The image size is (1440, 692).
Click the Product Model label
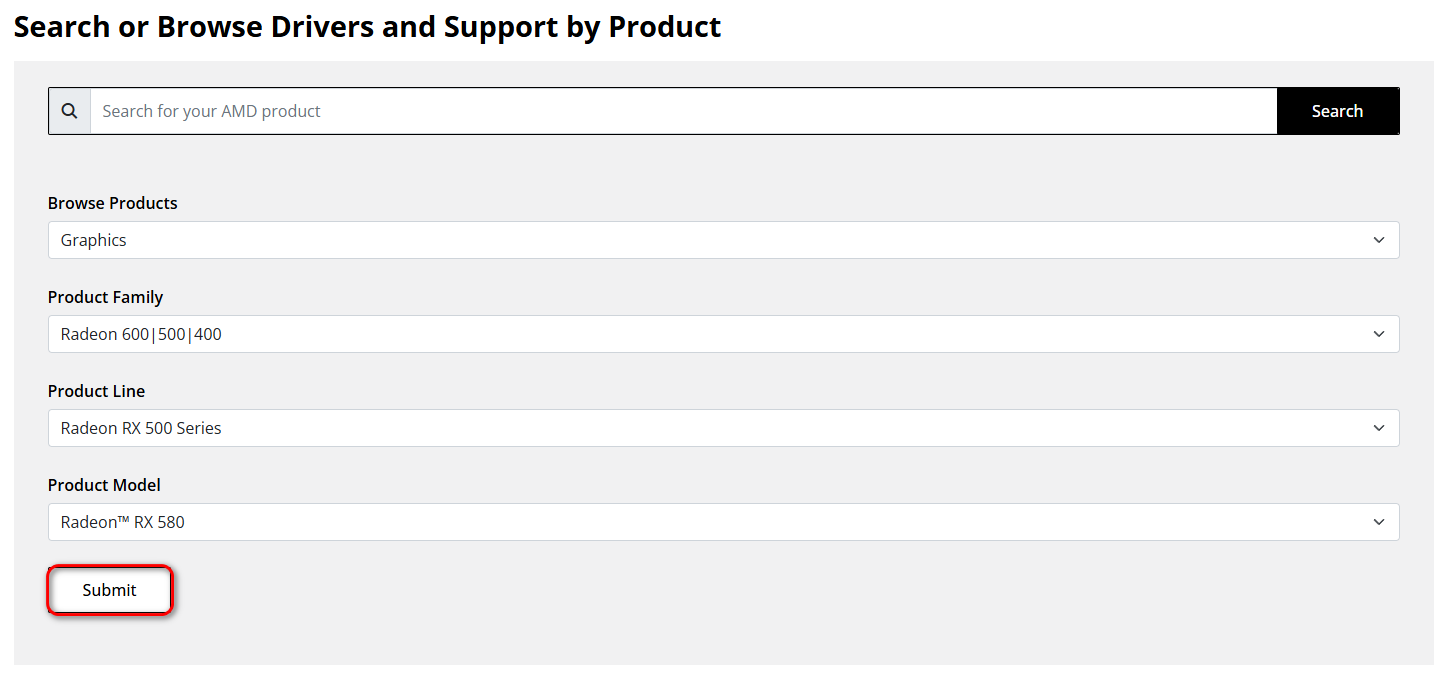104,485
